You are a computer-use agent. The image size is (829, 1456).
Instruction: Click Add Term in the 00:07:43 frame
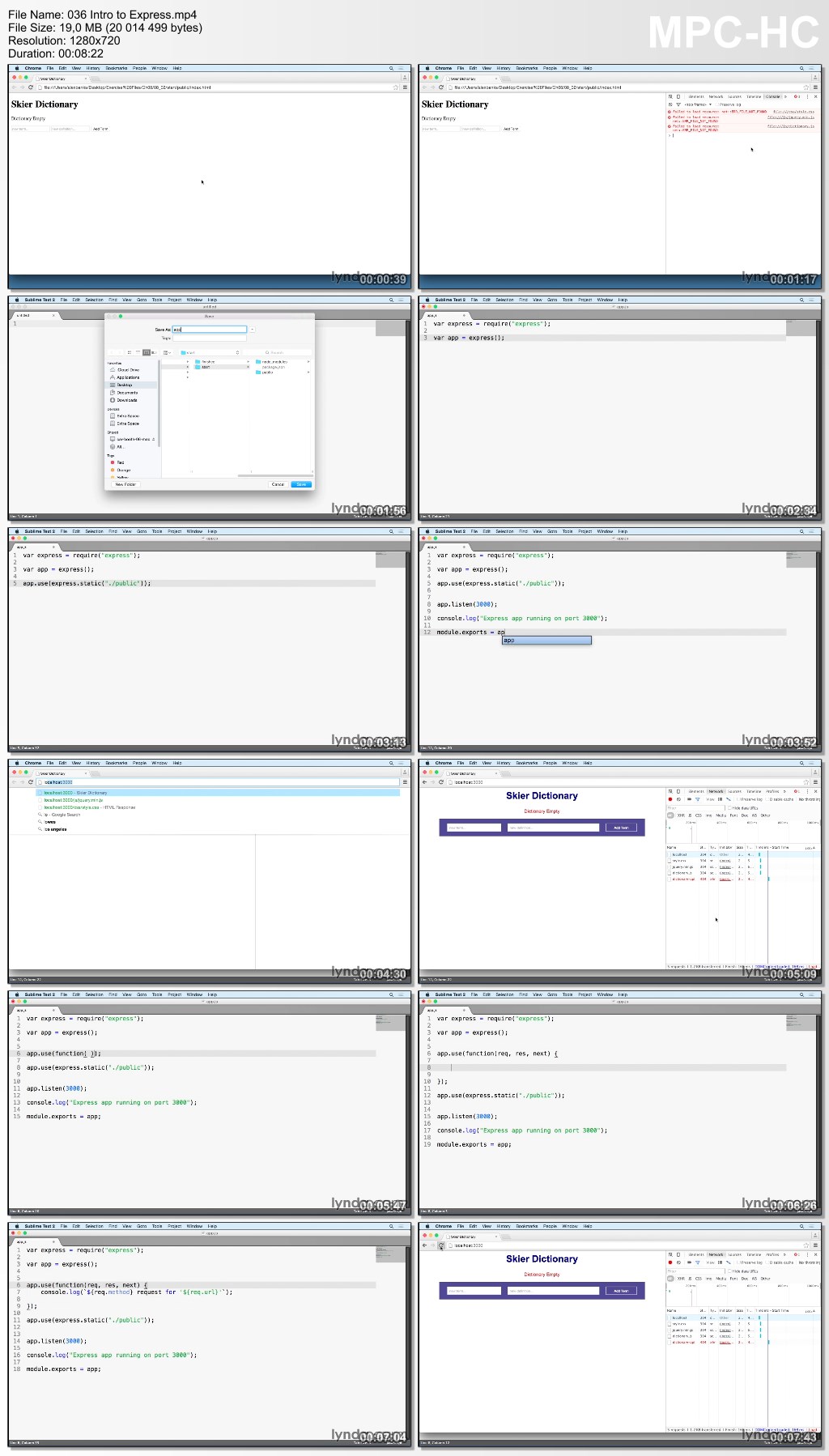tap(621, 1291)
